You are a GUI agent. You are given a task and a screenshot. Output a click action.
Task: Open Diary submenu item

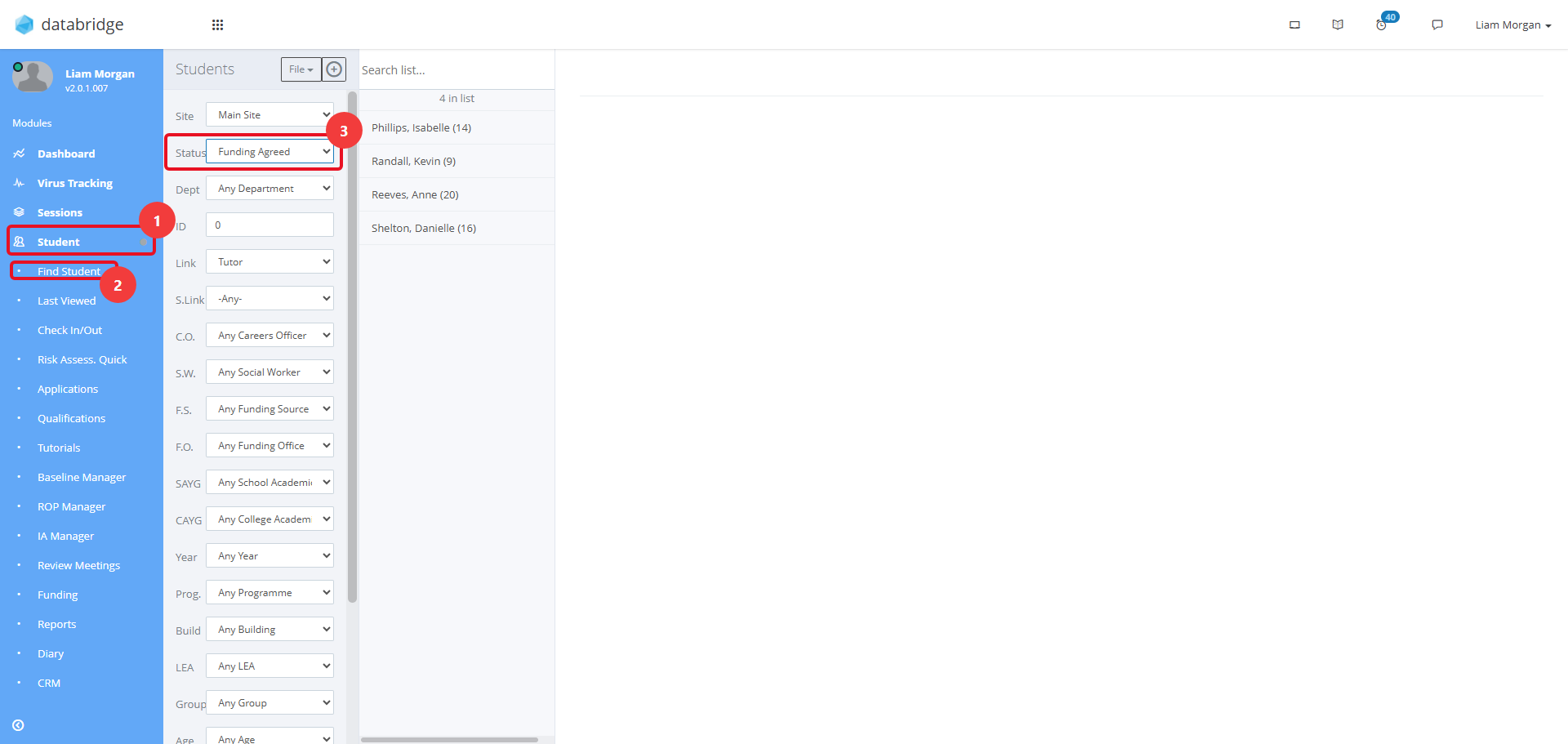pos(51,653)
